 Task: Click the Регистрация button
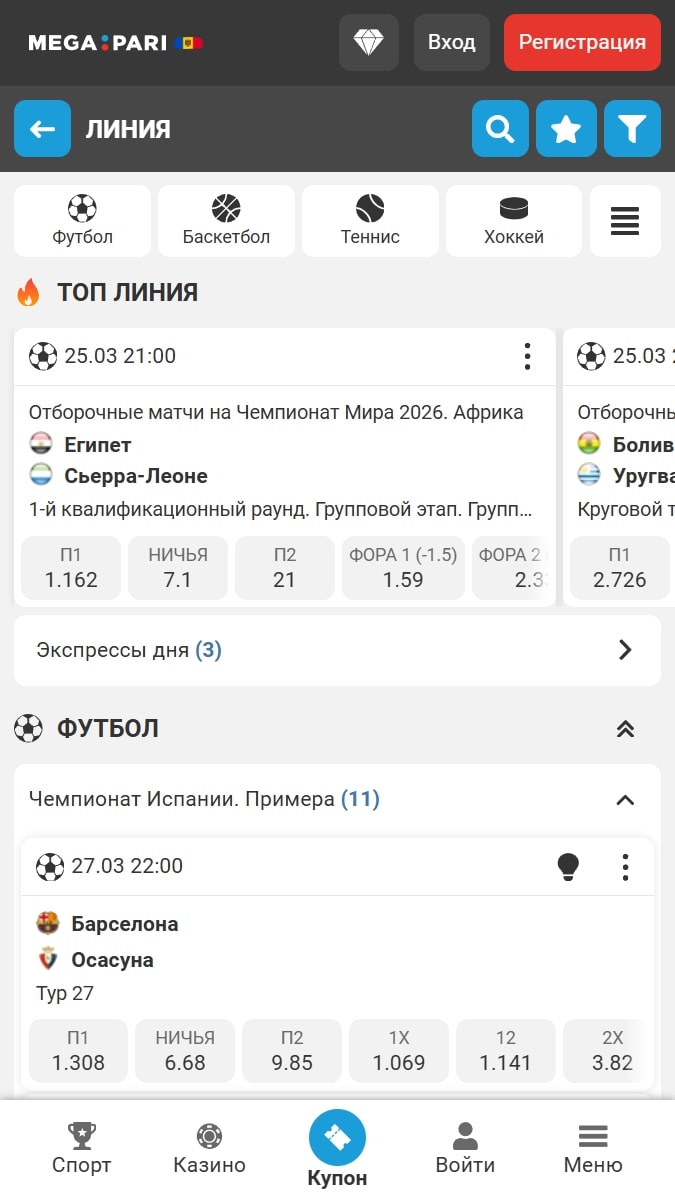click(582, 42)
